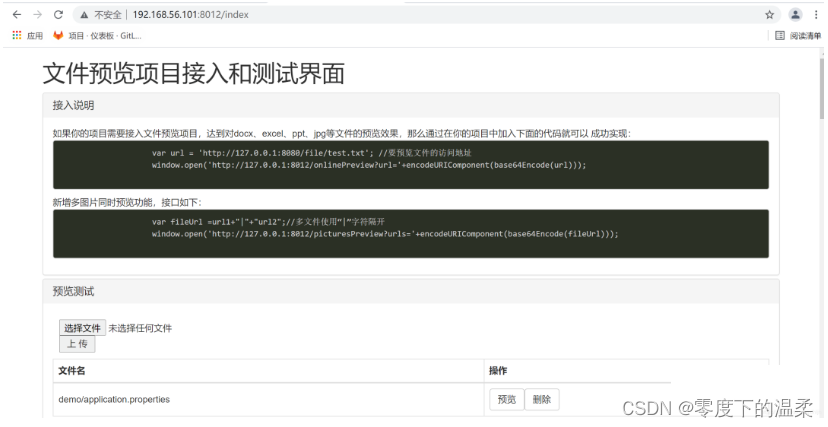
Task: Click the 预览测试 panel header
Action: 411,291
